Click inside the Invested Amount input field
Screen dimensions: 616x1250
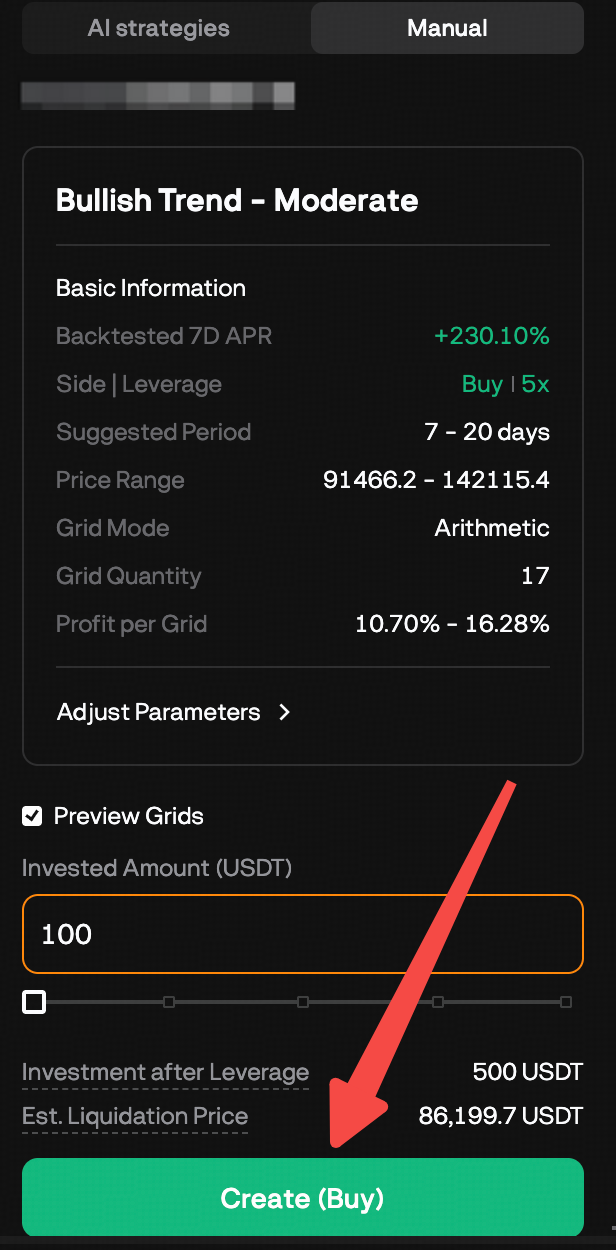click(x=300, y=933)
